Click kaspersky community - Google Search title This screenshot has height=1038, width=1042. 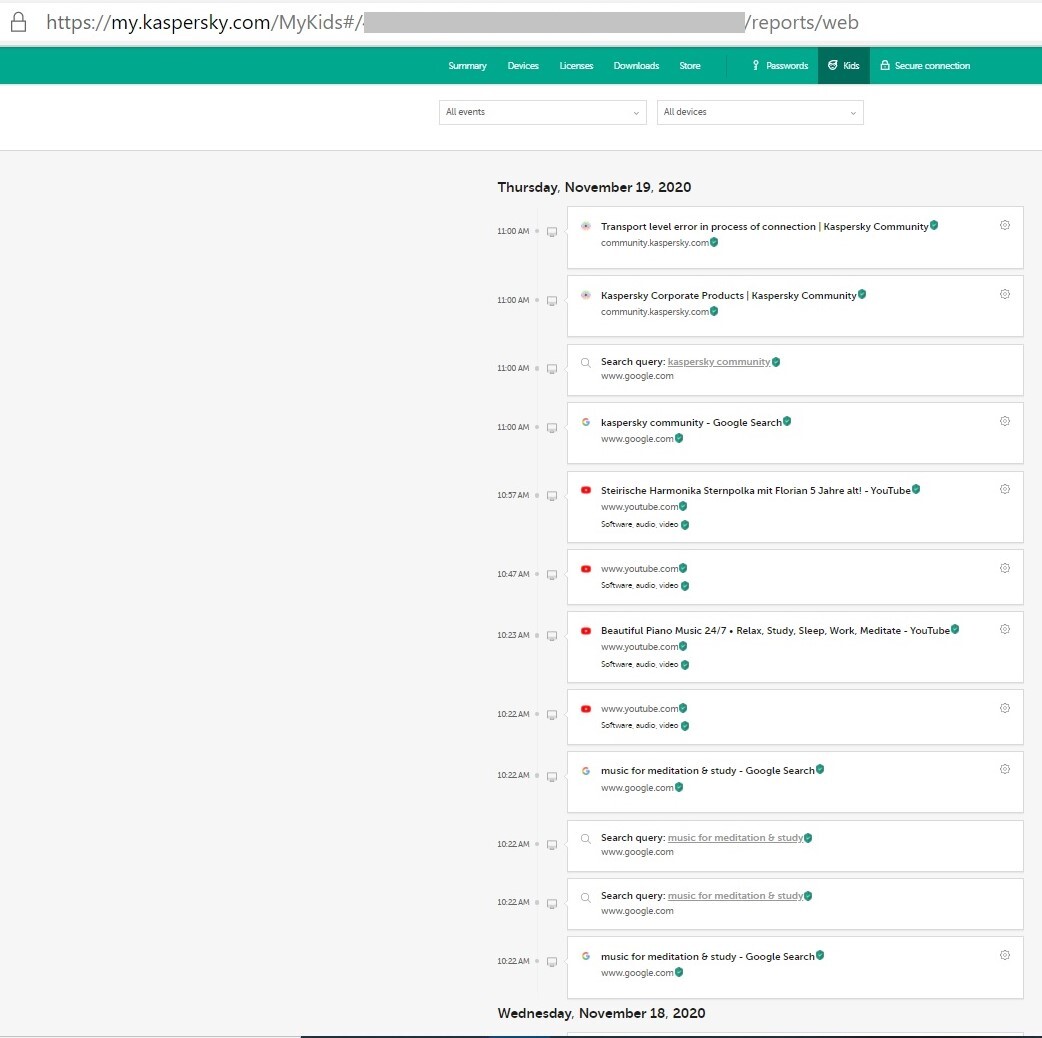coord(691,423)
